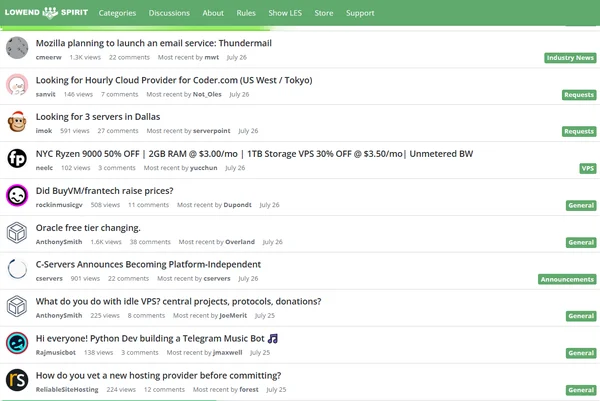Click the Announcements category tag
Screen dimensions: 600x401
click(567, 279)
